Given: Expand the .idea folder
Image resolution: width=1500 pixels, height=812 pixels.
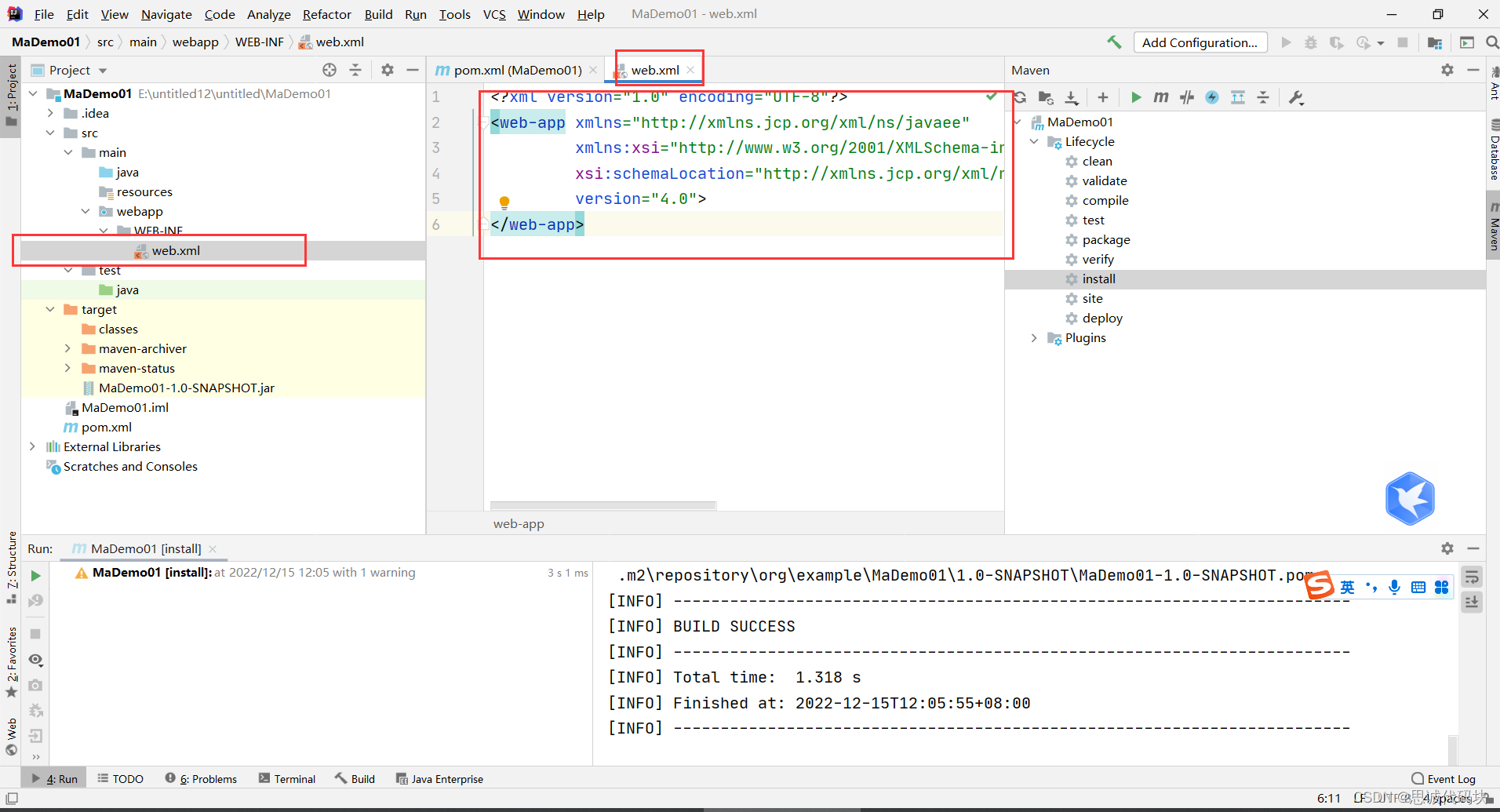Looking at the screenshot, I should click(x=50, y=113).
